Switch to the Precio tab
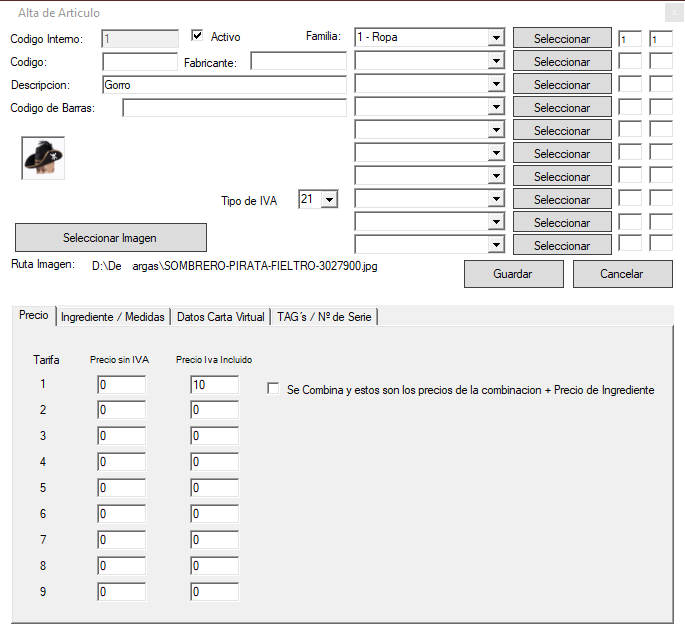Viewport: 685px width, 642px height. pyautogui.click(x=34, y=315)
